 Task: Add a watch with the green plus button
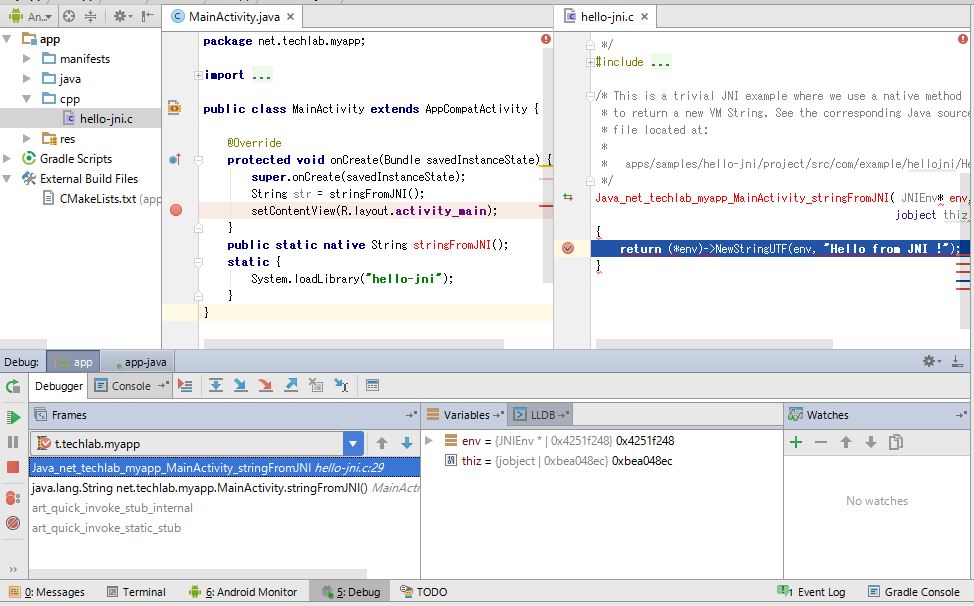click(x=795, y=441)
